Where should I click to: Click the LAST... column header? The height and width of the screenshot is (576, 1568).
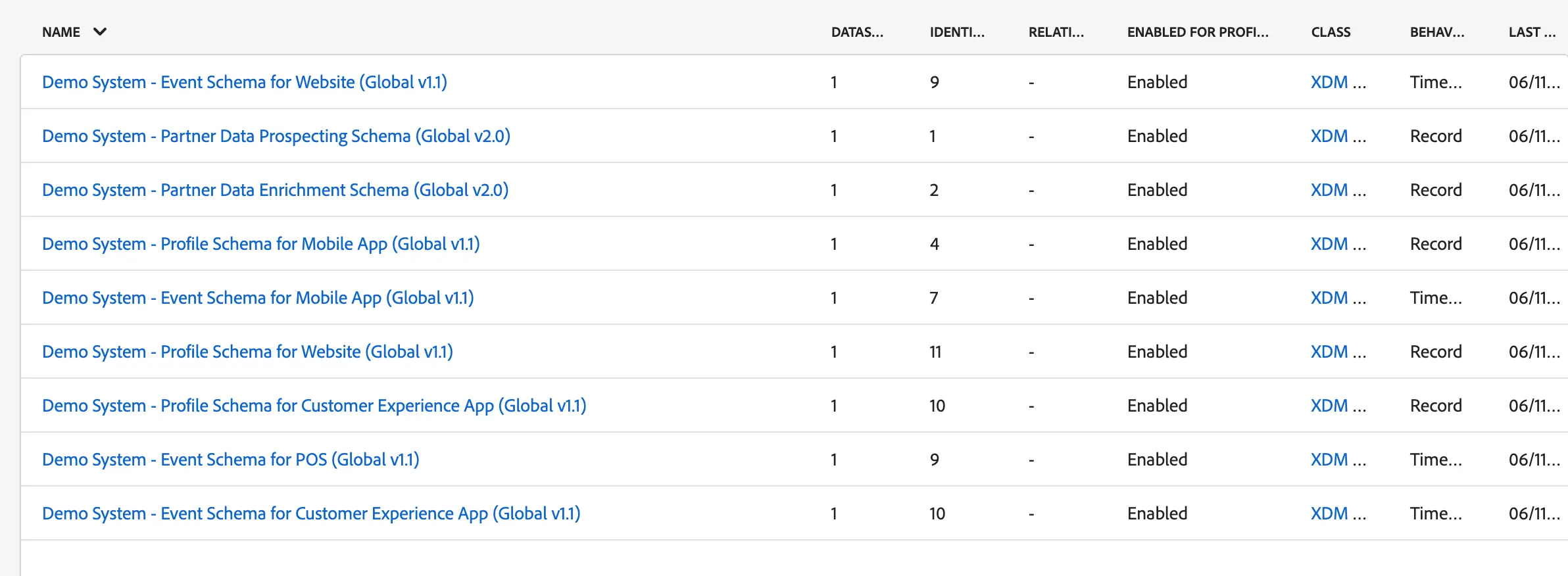[1532, 32]
